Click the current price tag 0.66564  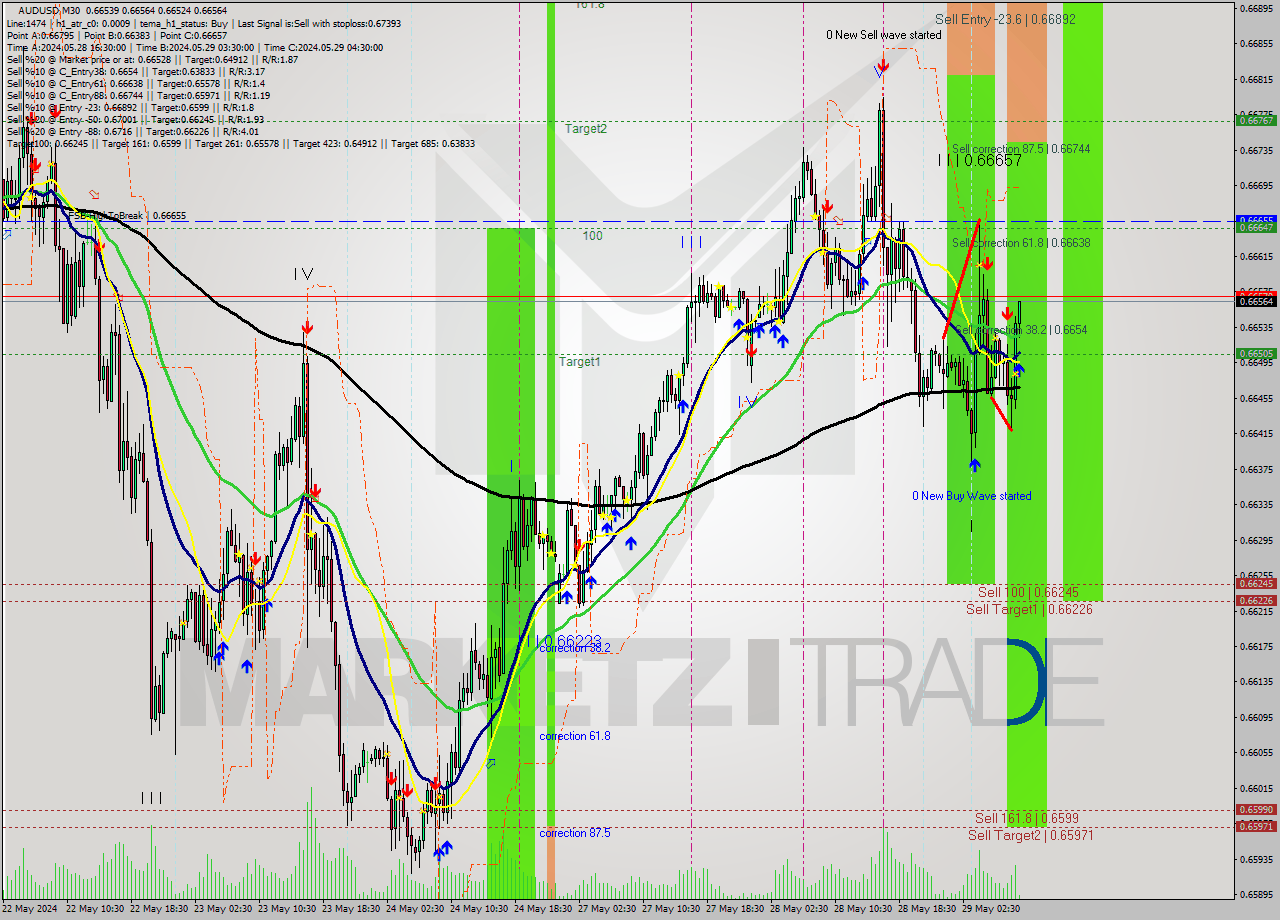(x=1256, y=301)
